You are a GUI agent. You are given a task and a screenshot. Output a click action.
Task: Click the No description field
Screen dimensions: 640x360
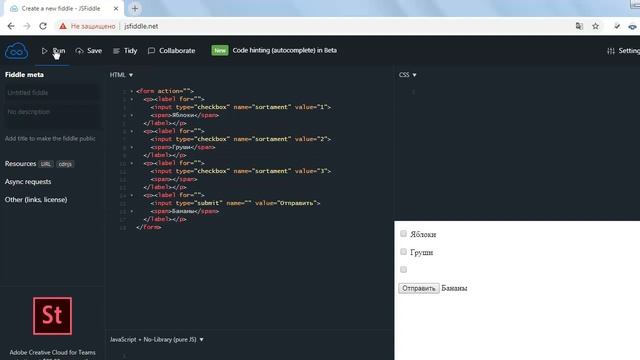(x=51, y=116)
